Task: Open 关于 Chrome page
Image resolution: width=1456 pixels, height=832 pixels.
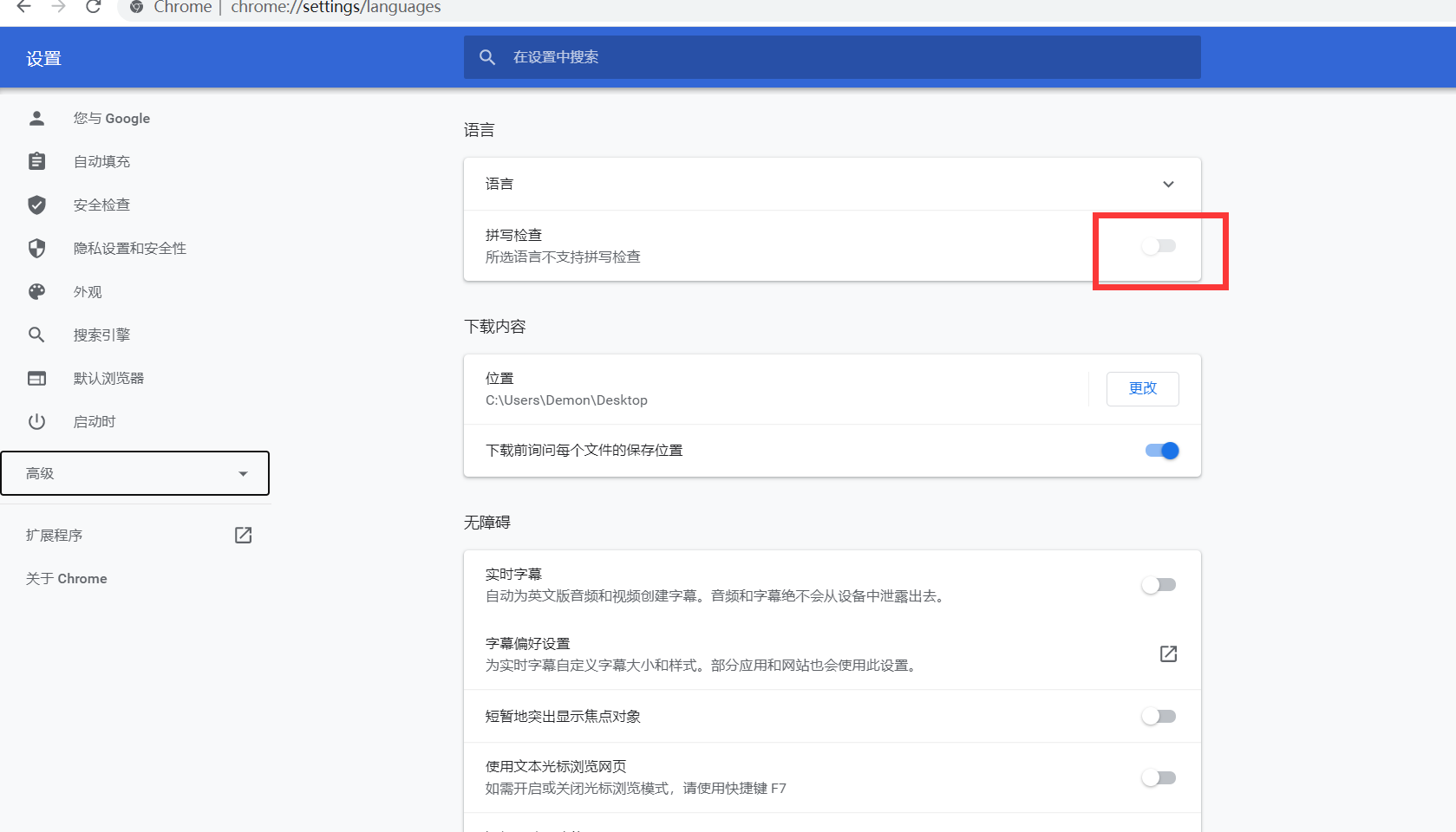Action: (x=67, y=578)
